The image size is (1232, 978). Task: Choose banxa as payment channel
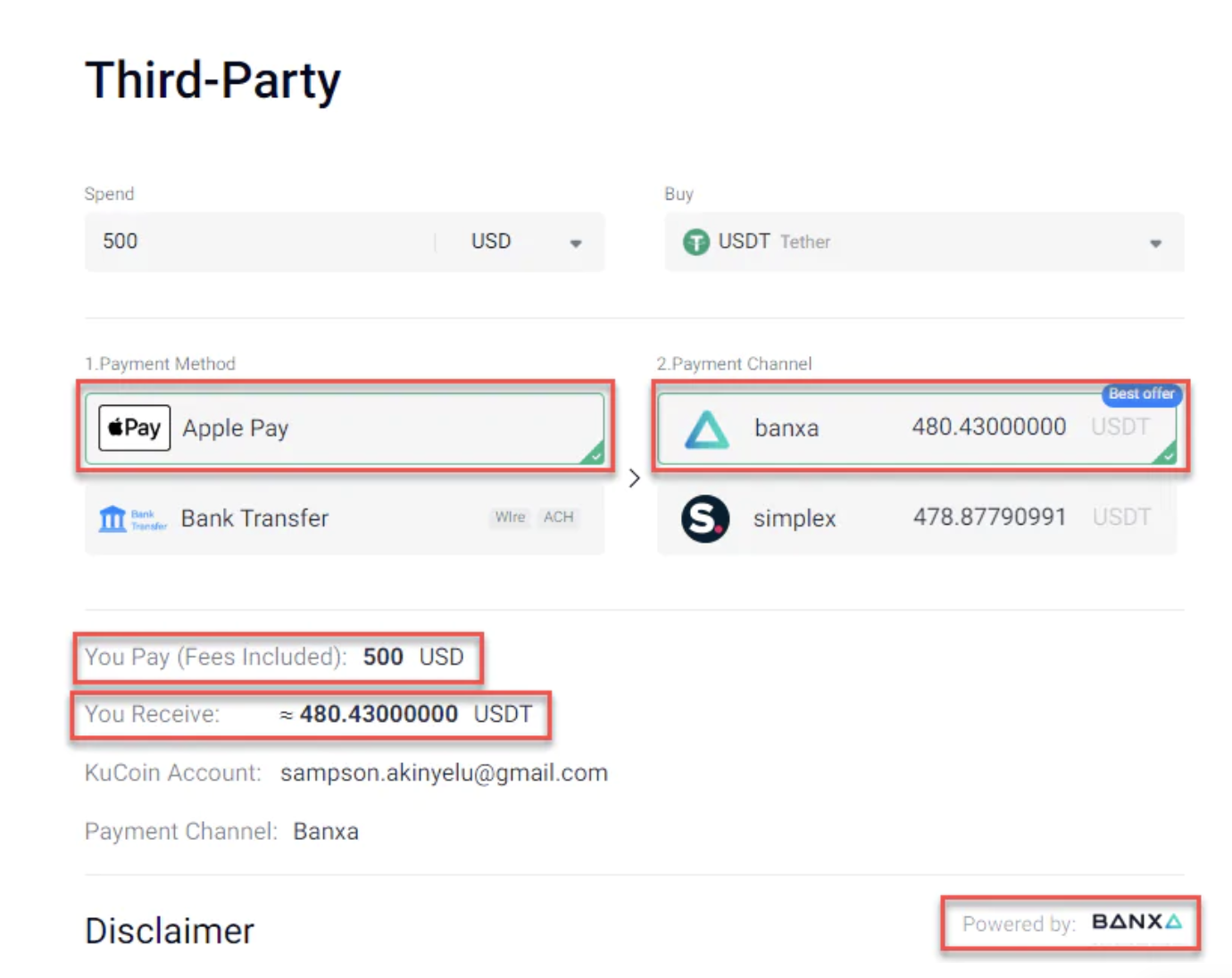click(x=916, y=428)
